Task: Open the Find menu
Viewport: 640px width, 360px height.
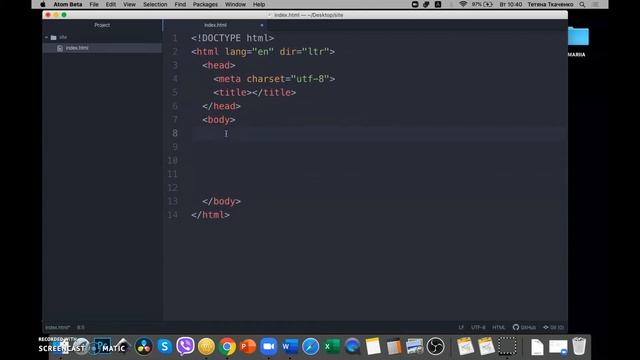Action: [180, 4]
